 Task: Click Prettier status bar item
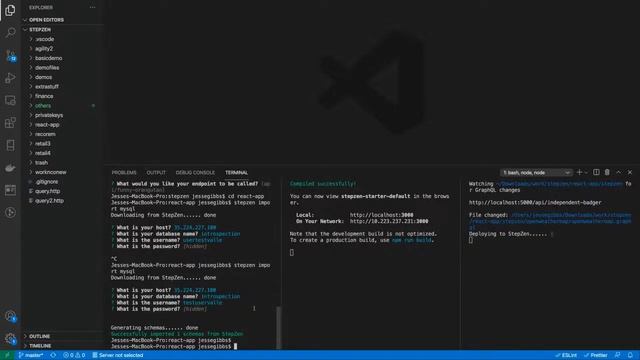coord(596,355)
